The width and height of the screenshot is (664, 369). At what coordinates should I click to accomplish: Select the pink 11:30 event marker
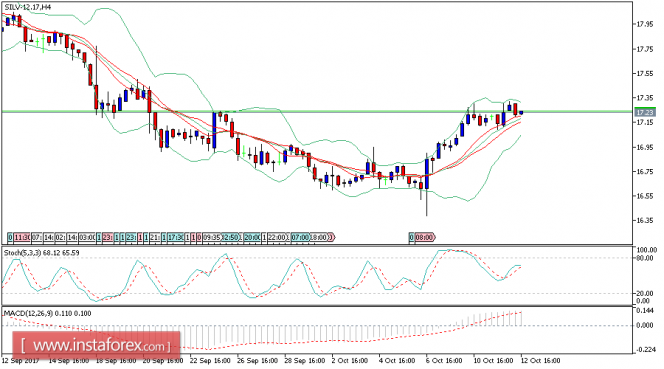(x=22, y=237)
